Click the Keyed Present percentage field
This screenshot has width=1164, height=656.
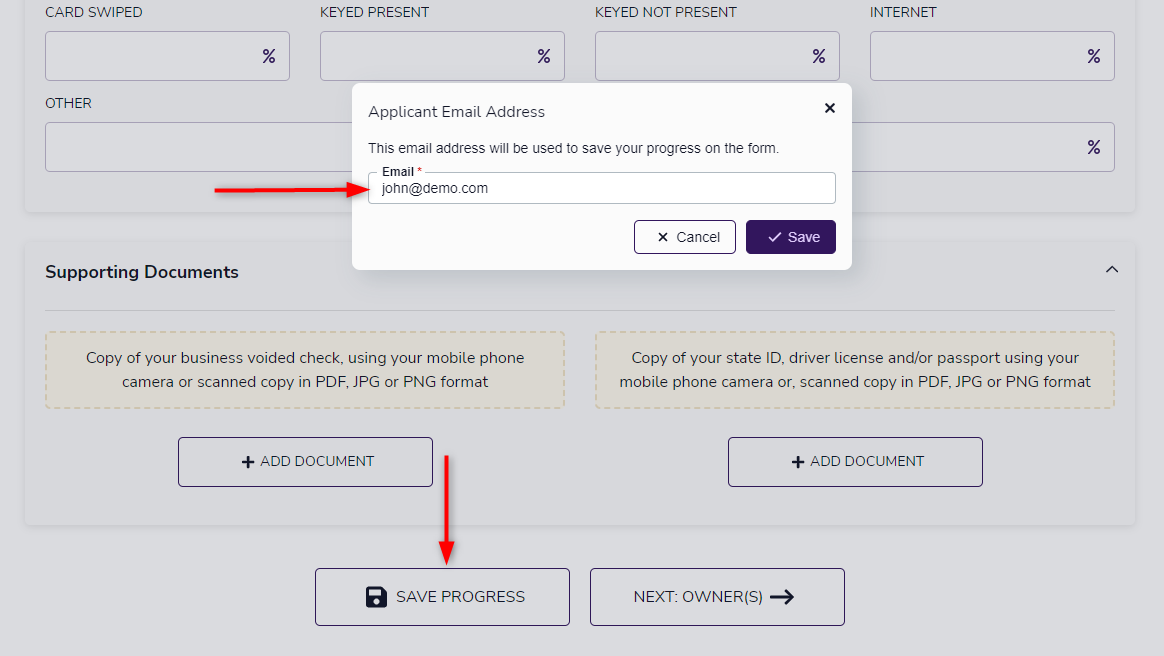442,56
